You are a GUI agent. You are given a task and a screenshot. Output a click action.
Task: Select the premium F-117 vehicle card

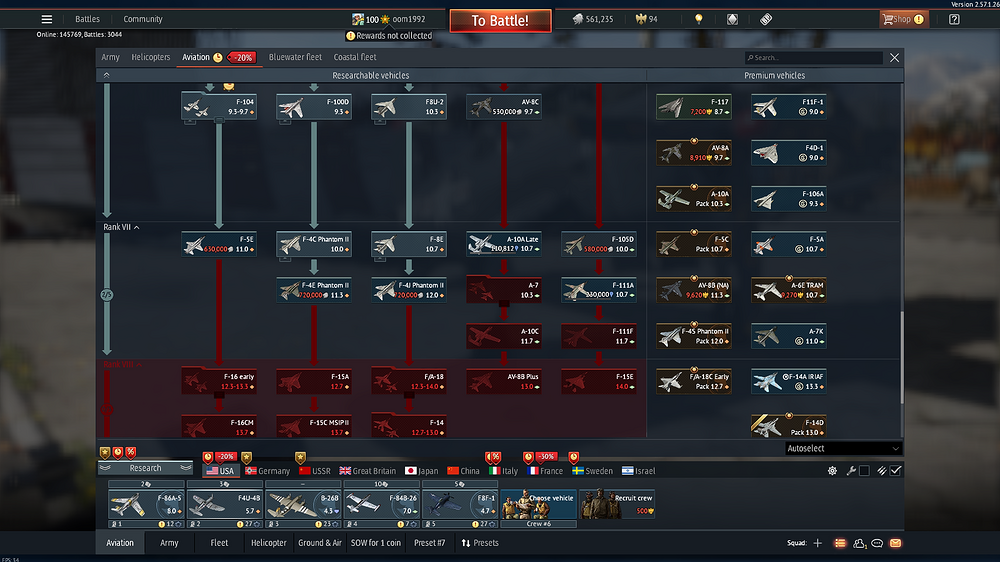694,107
